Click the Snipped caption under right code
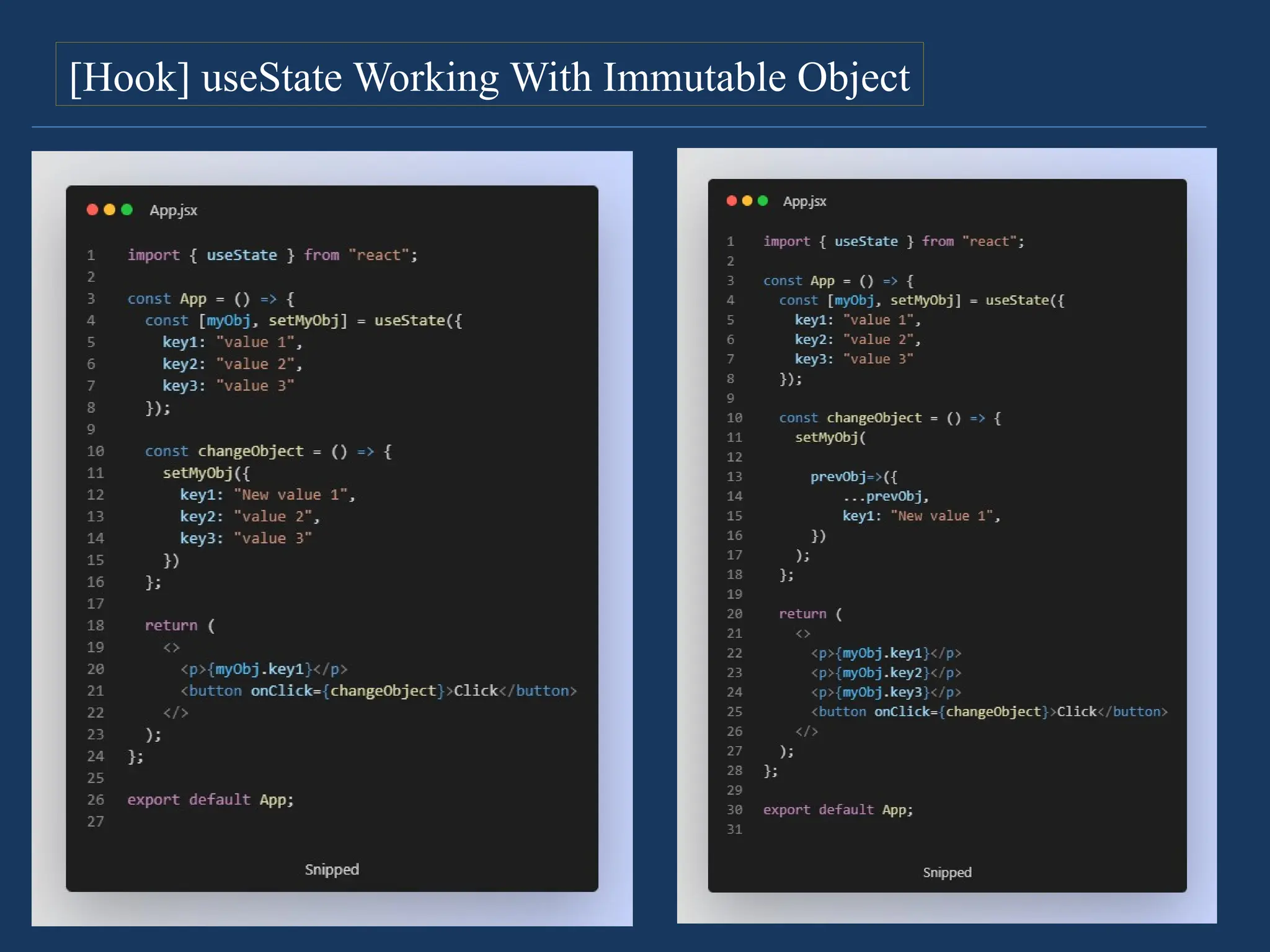This screenshot has height=952, width=1270. pos(947,872)
